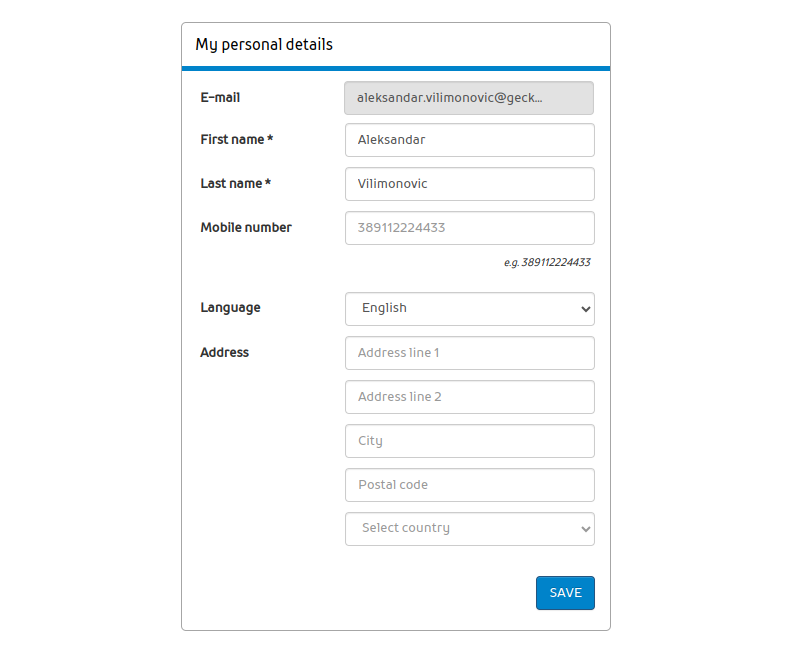This screenshot has width=788, height=647.
Task: Select the Postal code field
Action: (469, 485)
